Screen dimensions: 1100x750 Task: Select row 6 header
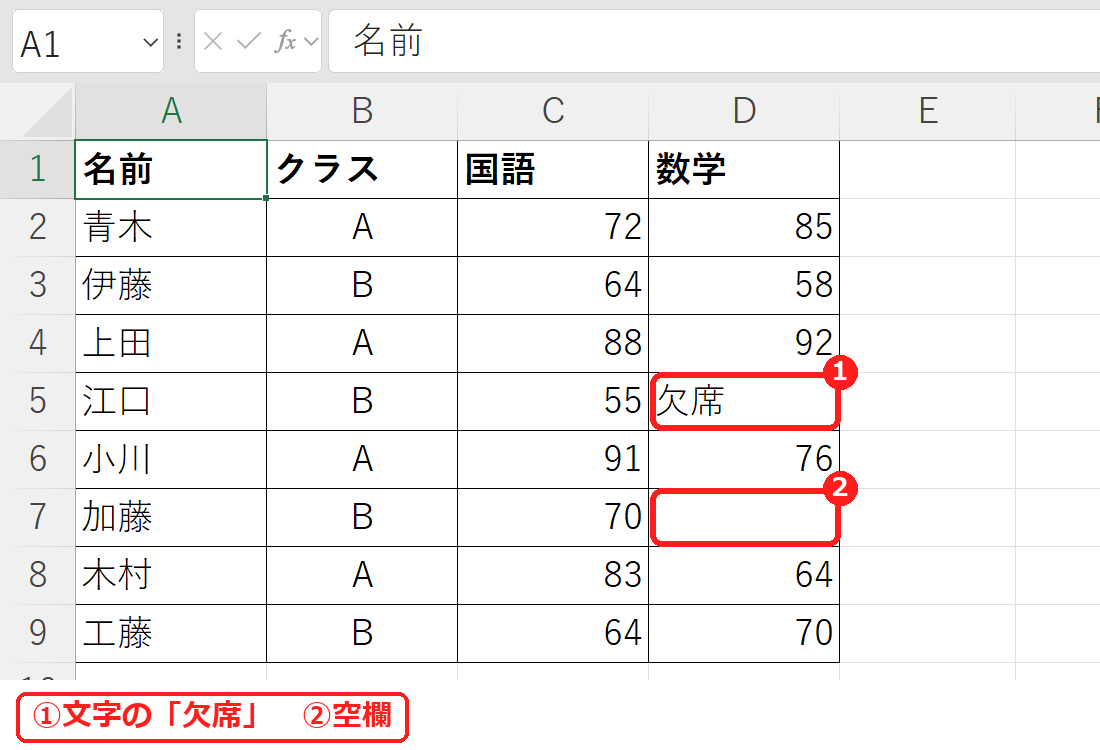click(38, 460)
